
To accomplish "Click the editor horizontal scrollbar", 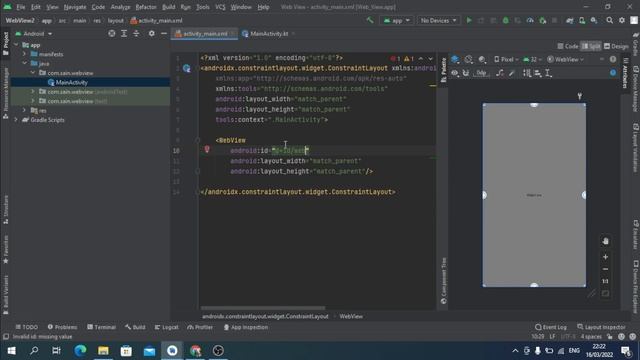I will point(263,308).
